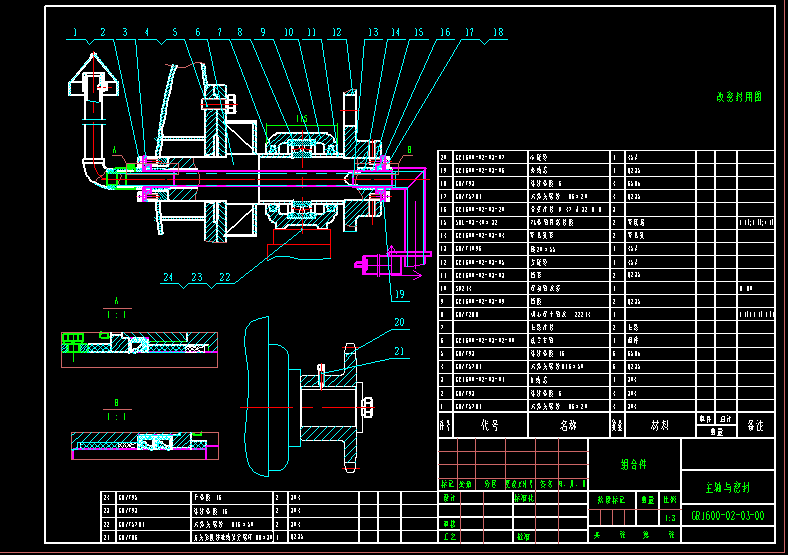
Task: Click the green note 改密封用图
Action: (739, 97)
